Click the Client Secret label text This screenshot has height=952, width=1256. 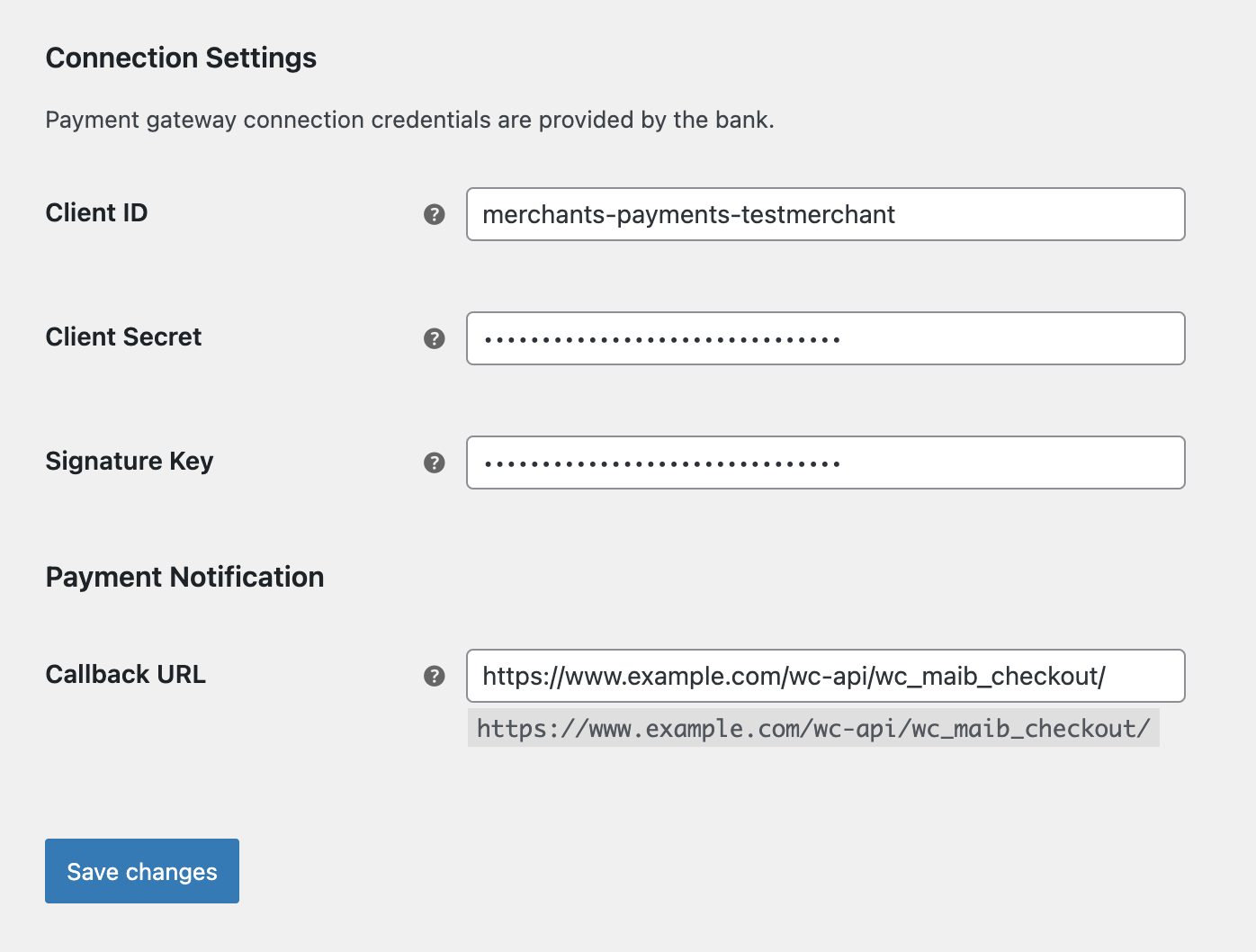pyautogui.click(x=123, y=337)
